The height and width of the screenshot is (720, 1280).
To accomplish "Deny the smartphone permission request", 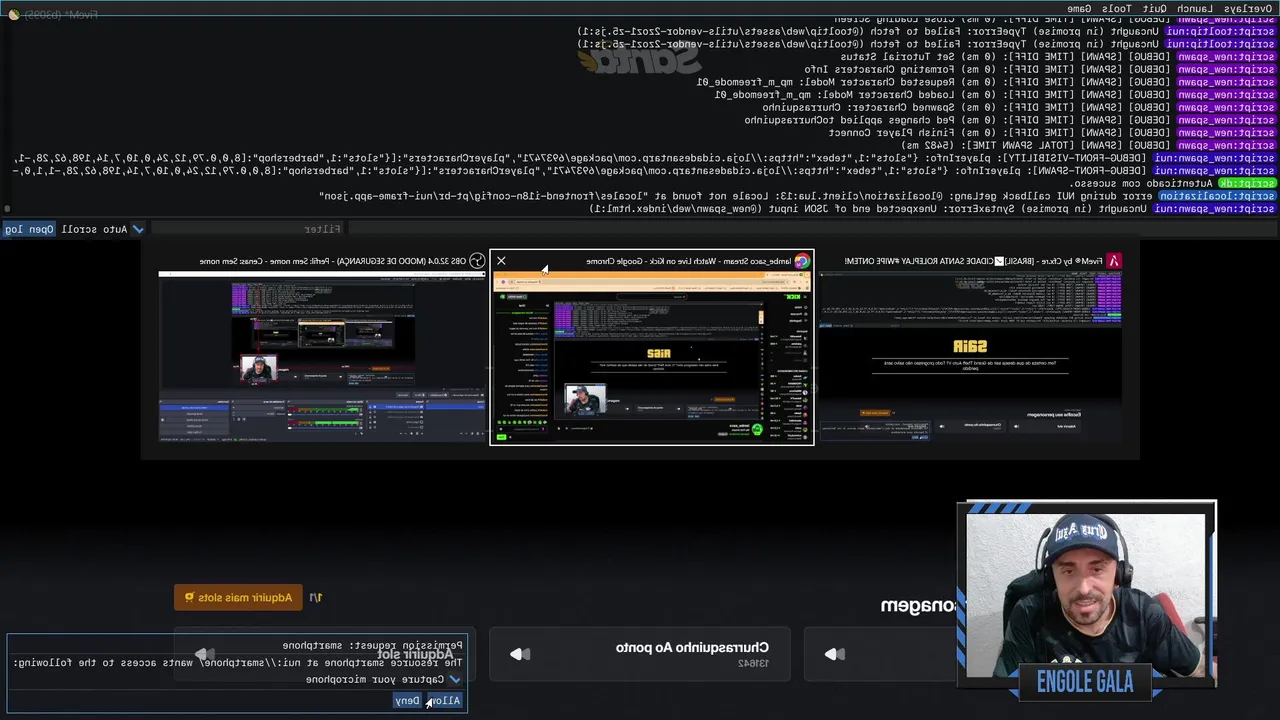I will coord(408,701).
